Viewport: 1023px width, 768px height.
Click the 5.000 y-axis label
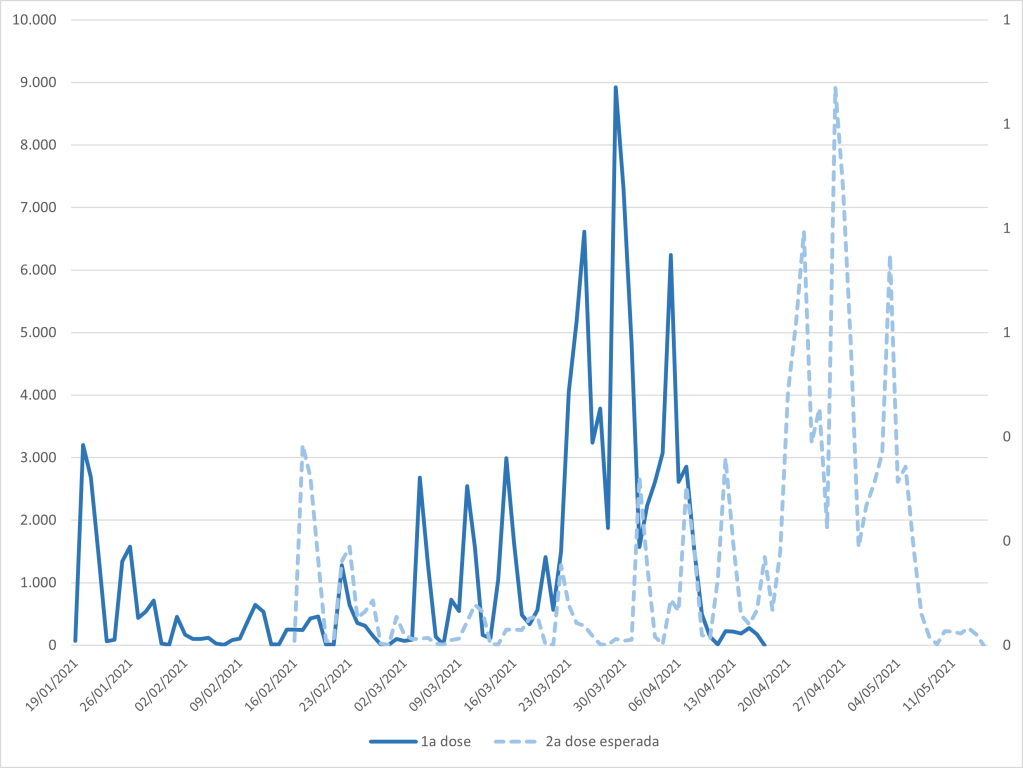(x=37, y=333)
